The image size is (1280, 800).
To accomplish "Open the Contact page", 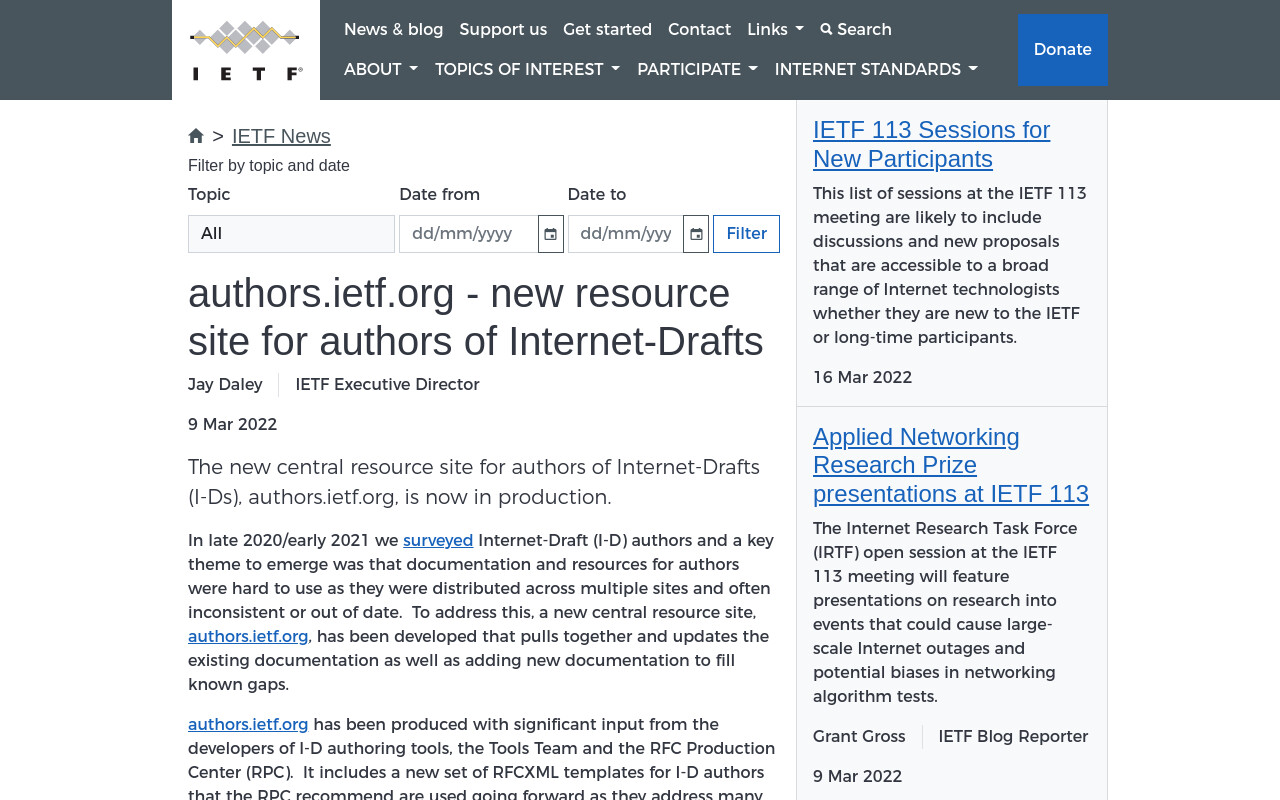I will point(699,30).
